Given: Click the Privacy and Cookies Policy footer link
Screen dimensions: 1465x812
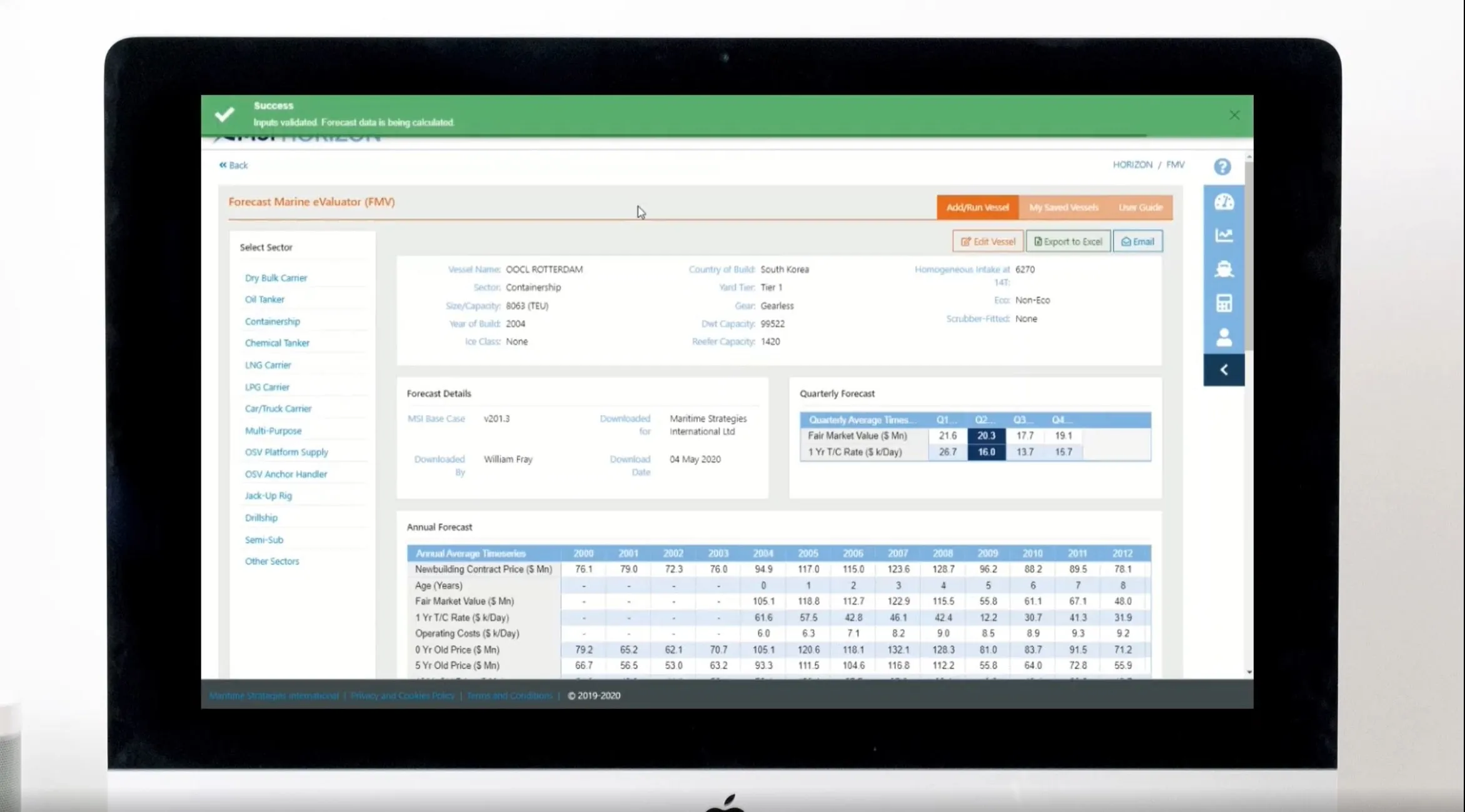Looking at the screenshot, I should [x=403, y=696].
